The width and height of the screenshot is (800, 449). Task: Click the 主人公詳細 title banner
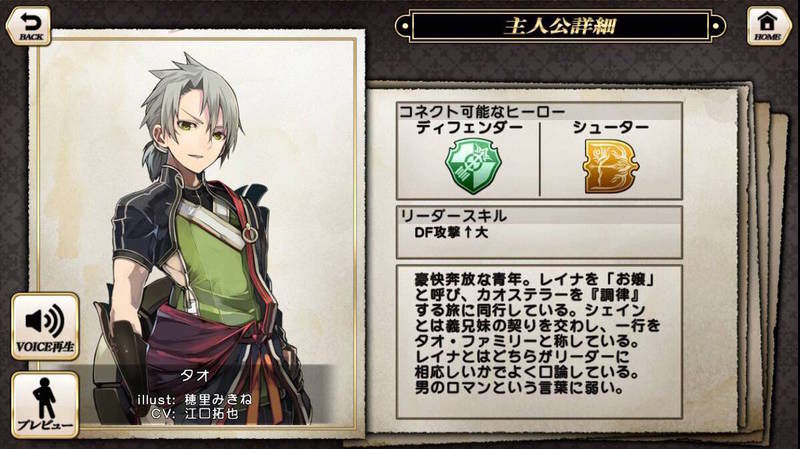tap(560, 26)
